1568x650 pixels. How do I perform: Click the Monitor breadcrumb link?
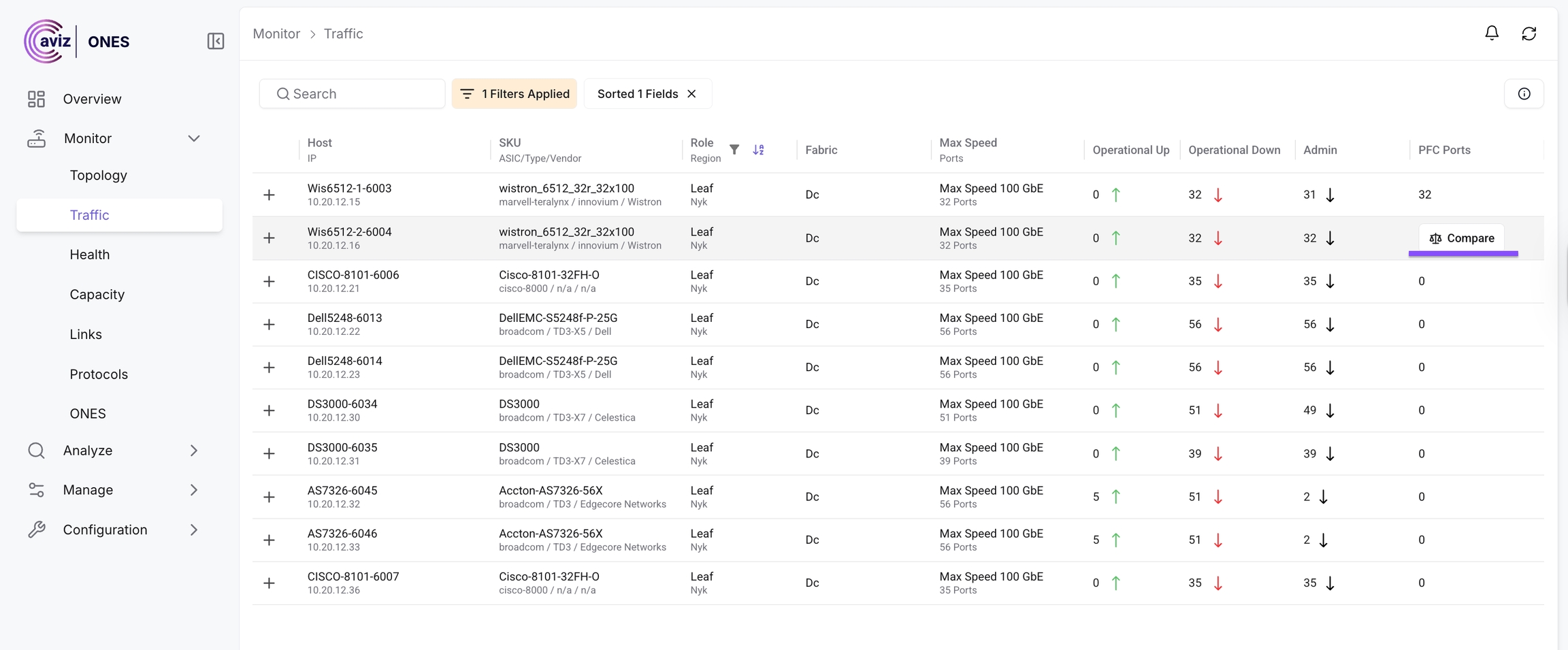point(276,34)
